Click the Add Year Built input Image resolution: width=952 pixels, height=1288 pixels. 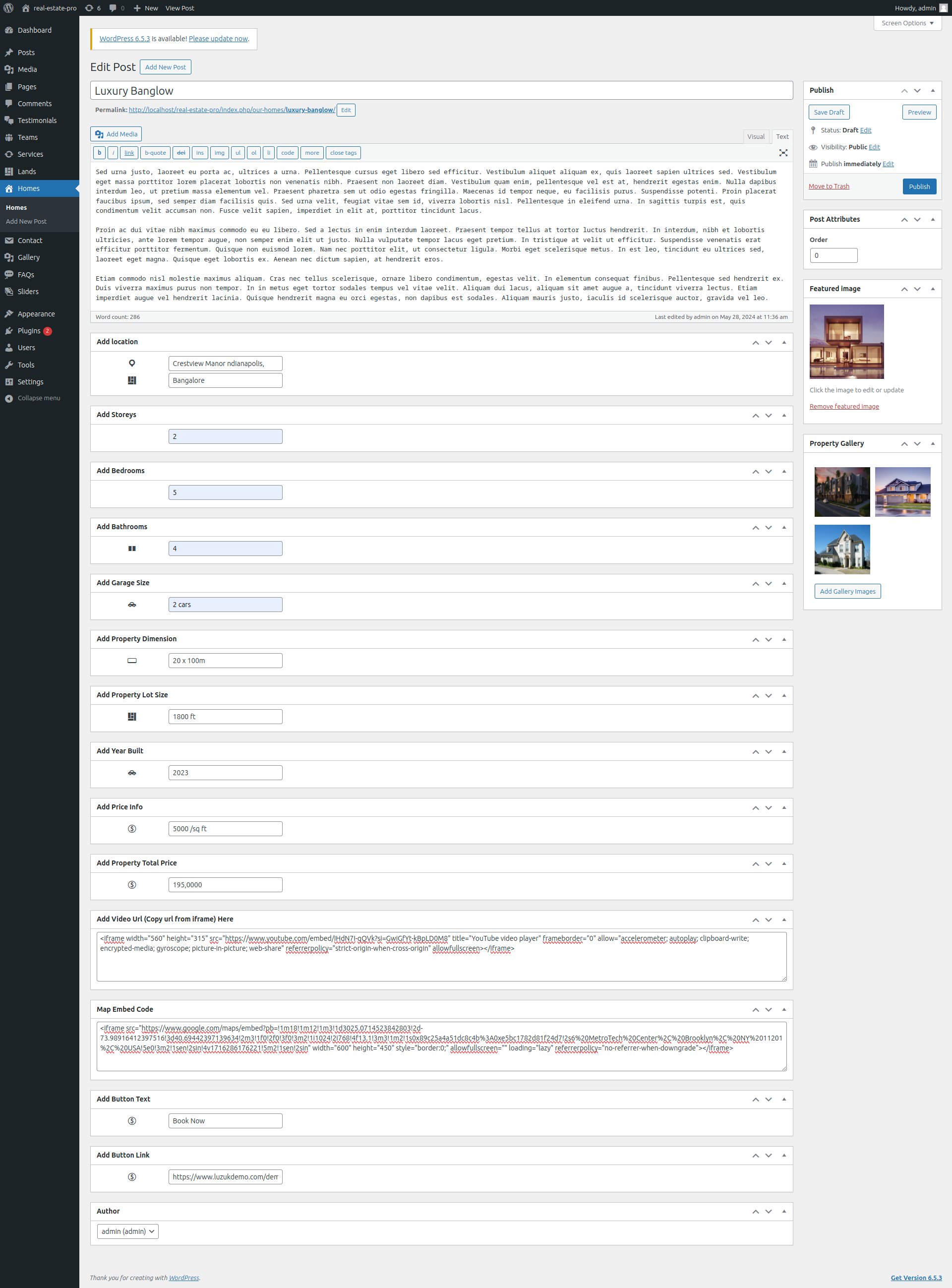(225, 773)
